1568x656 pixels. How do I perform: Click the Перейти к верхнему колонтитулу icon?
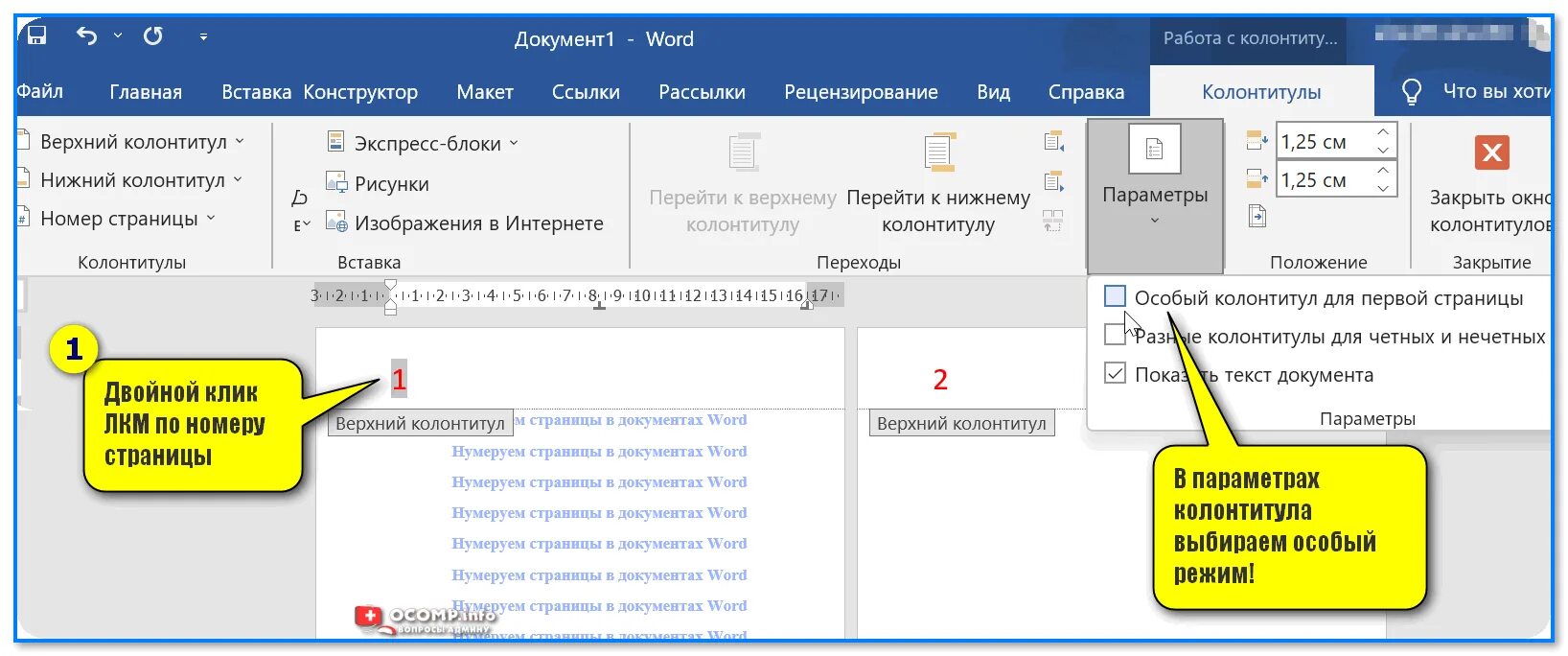coord(744,153)
